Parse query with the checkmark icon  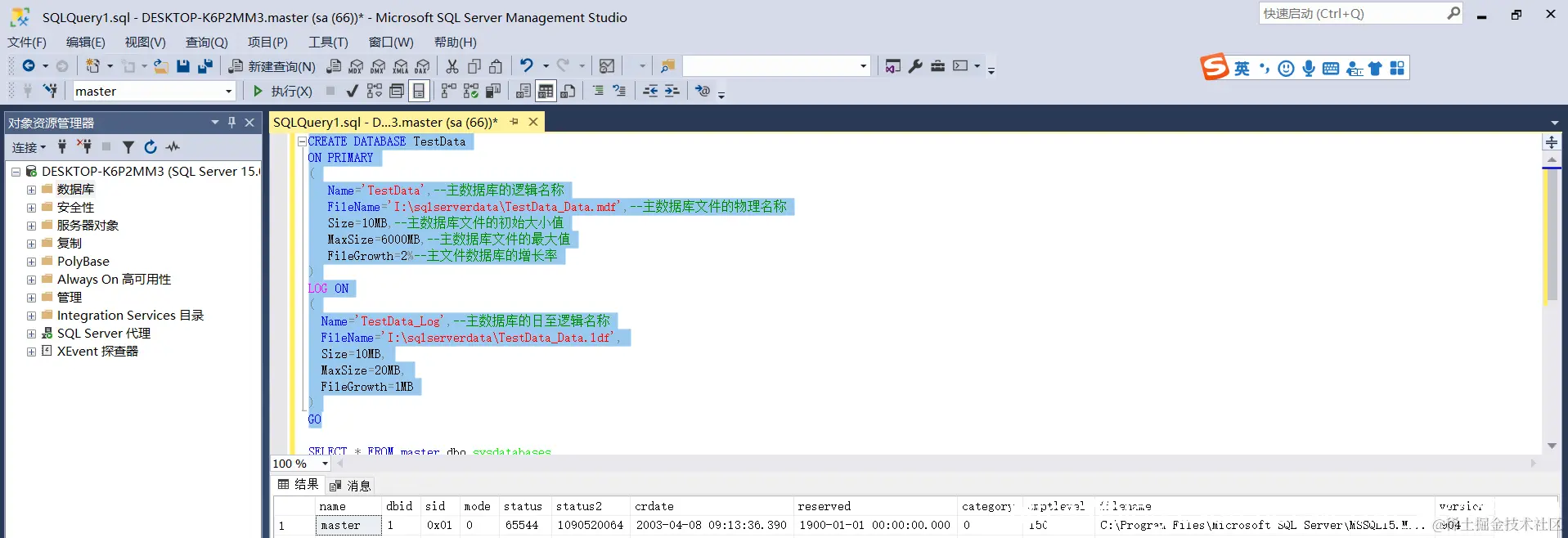click(353, 91)
